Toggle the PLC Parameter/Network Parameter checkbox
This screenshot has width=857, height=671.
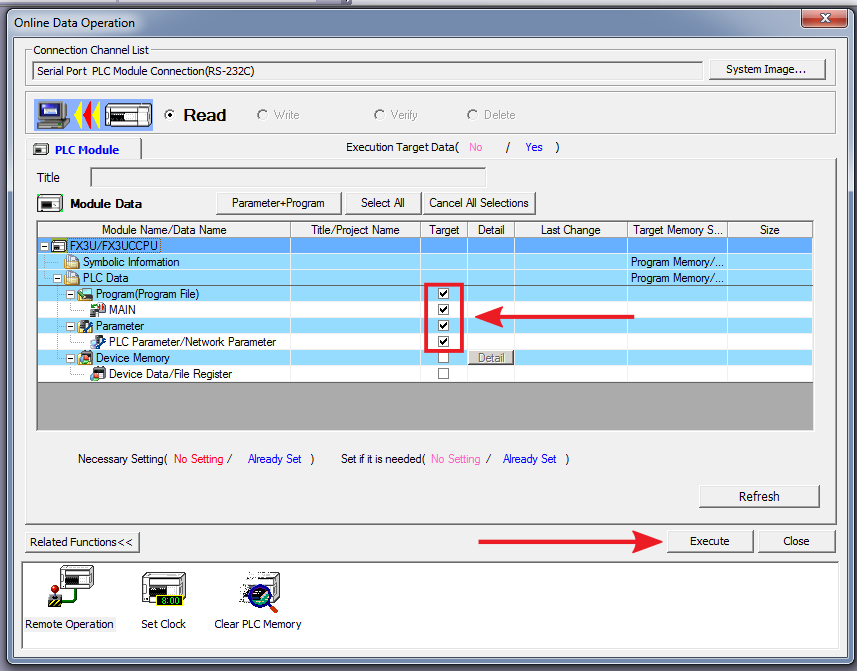(443, 342)
